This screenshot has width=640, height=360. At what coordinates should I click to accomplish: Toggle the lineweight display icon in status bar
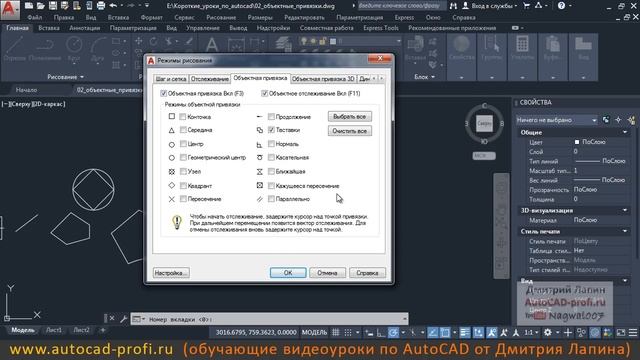pos(465,333)
